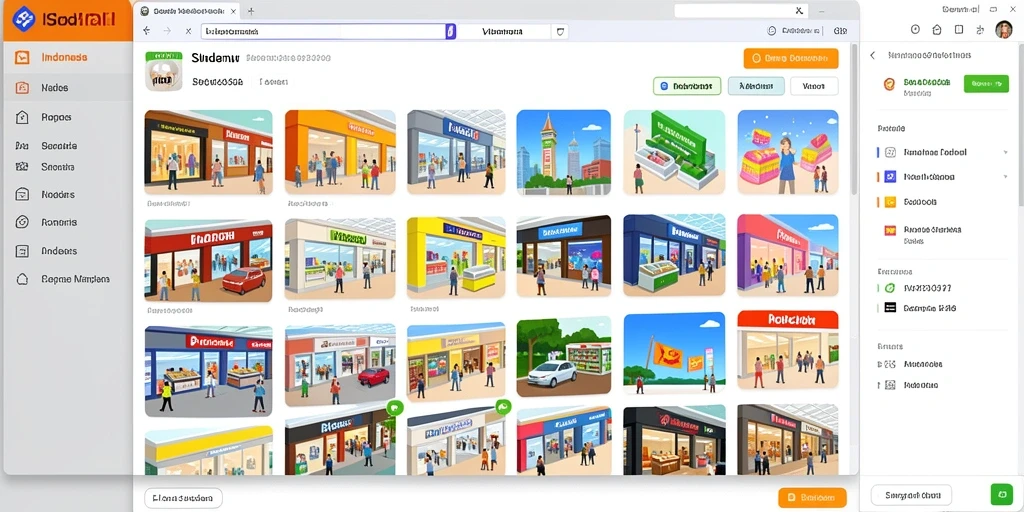Click the clock icon in top-right toolbar
Viewport: 1024px width, 512px height.
[x=916, y=29]
